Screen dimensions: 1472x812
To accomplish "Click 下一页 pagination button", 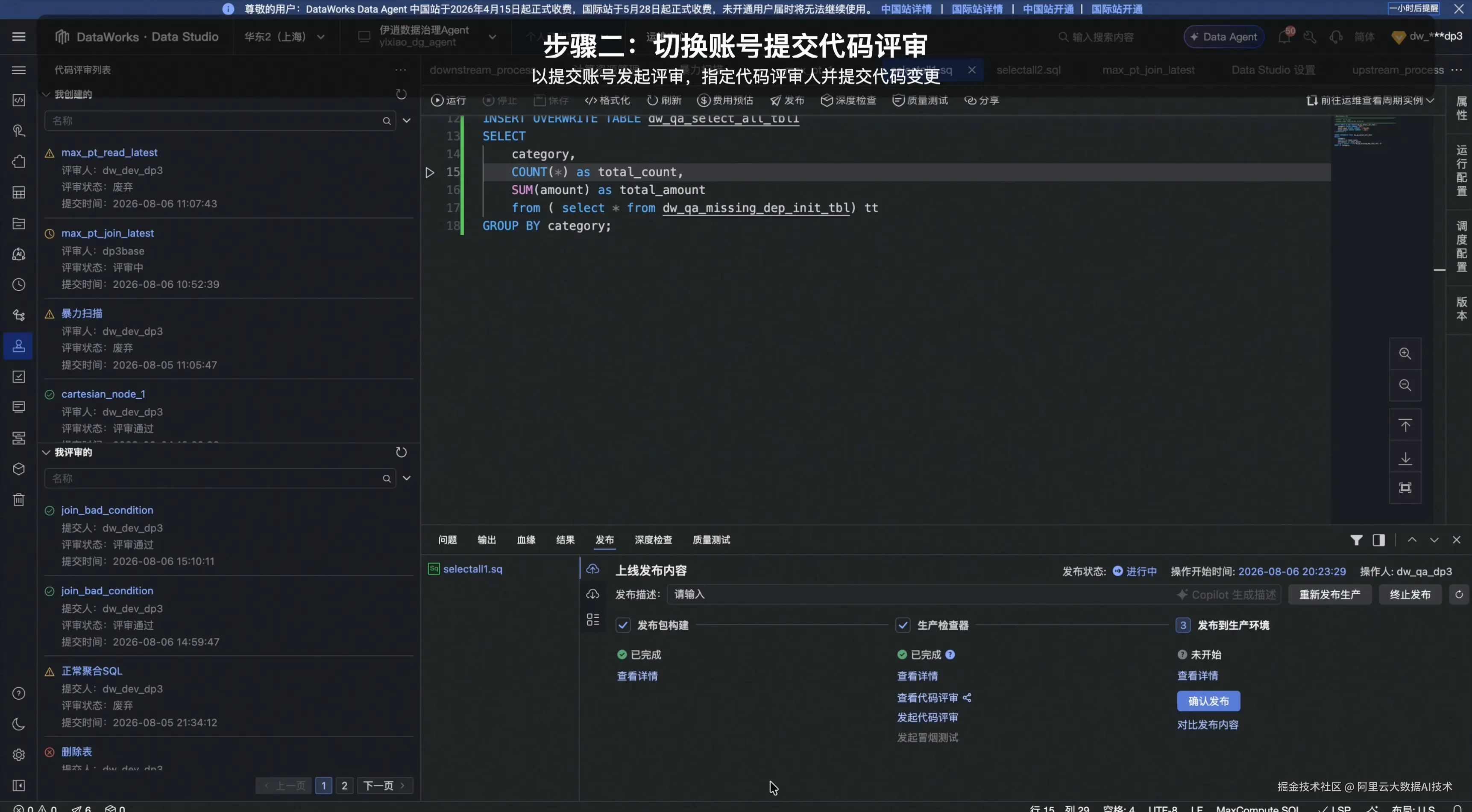I will 384,786.
